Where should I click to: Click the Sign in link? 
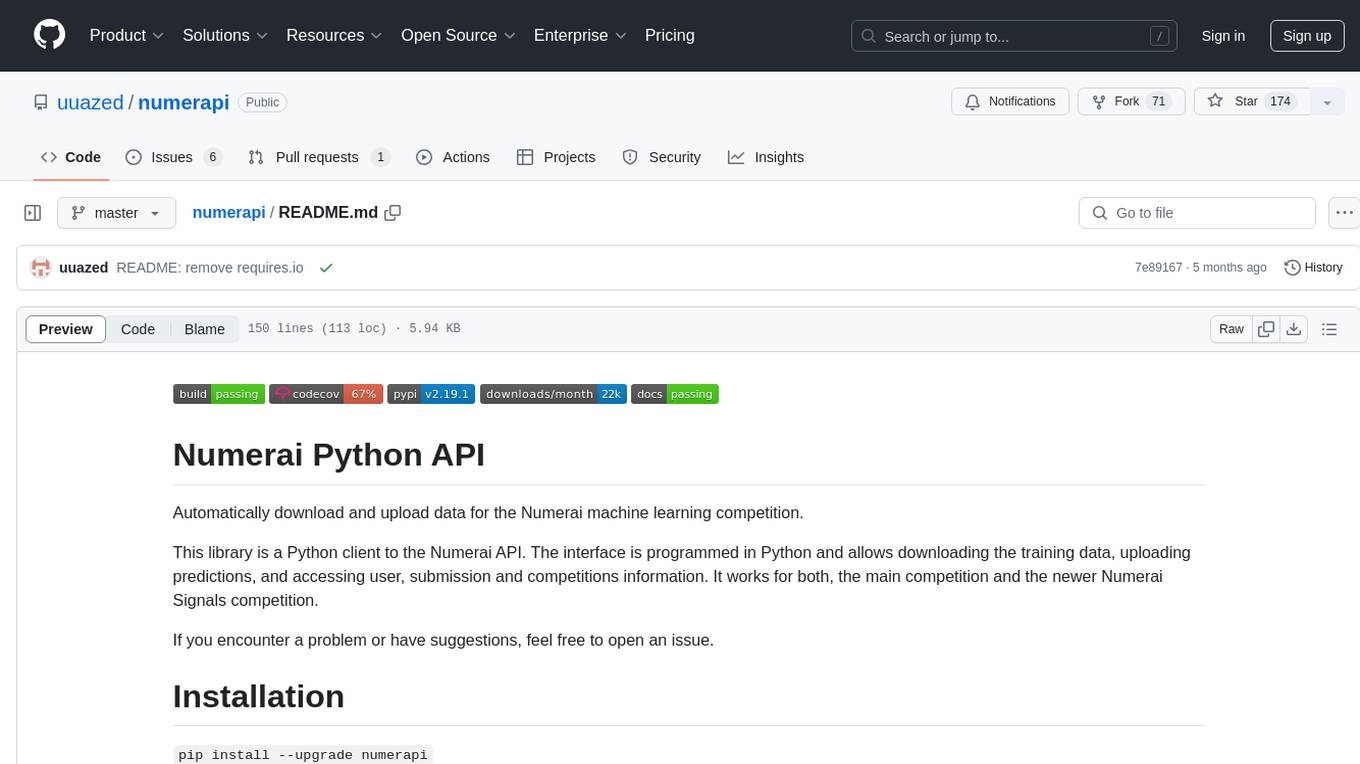point(1223,36)
